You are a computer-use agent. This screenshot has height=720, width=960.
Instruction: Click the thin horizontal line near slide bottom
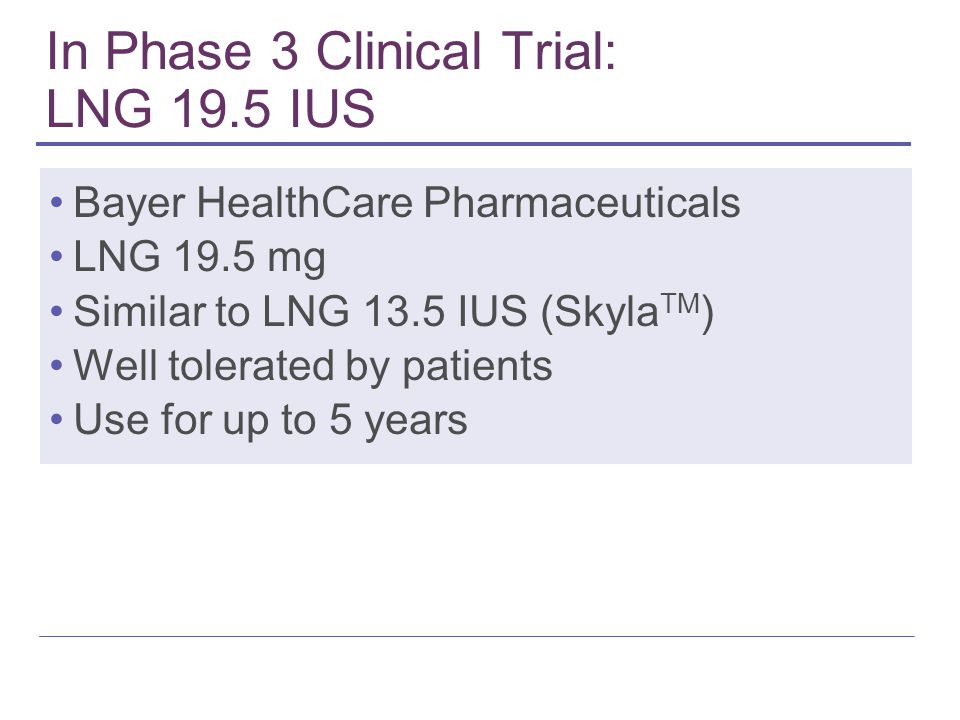477,637
